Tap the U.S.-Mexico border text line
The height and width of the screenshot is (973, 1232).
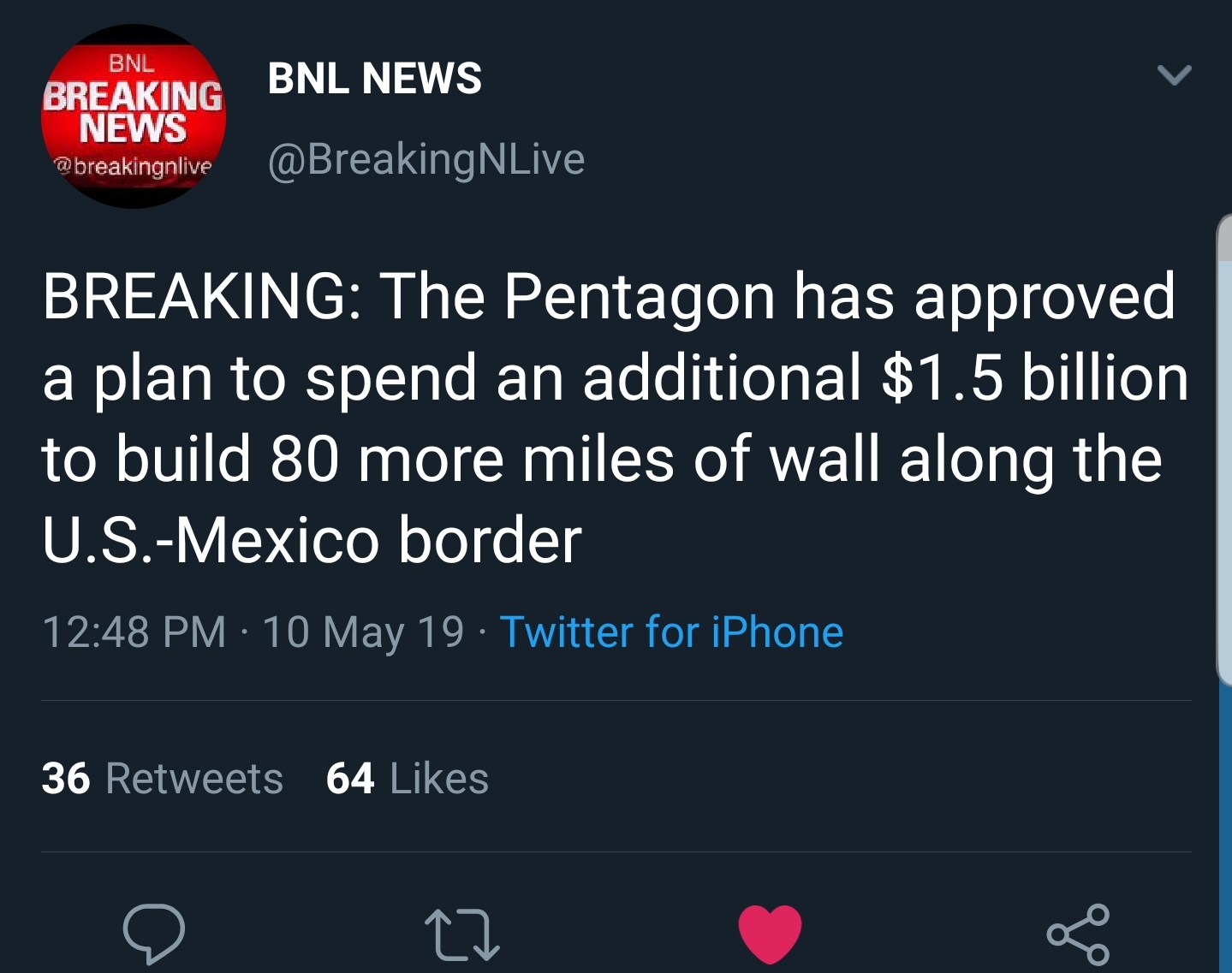point(312,541)
